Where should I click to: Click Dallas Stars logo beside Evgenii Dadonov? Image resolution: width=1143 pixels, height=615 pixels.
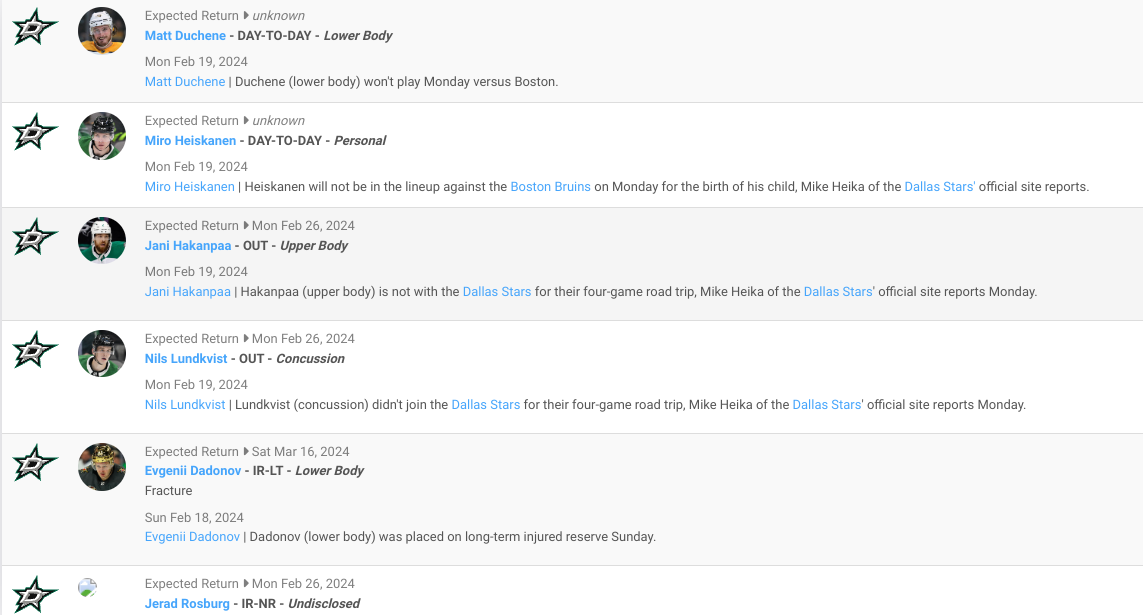[35, 463]
